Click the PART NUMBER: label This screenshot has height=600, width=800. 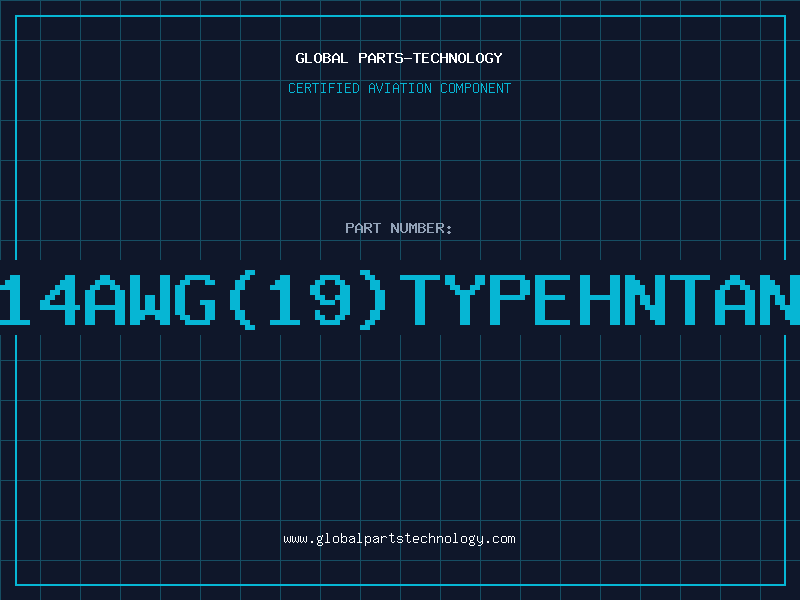tap(398, 228)
